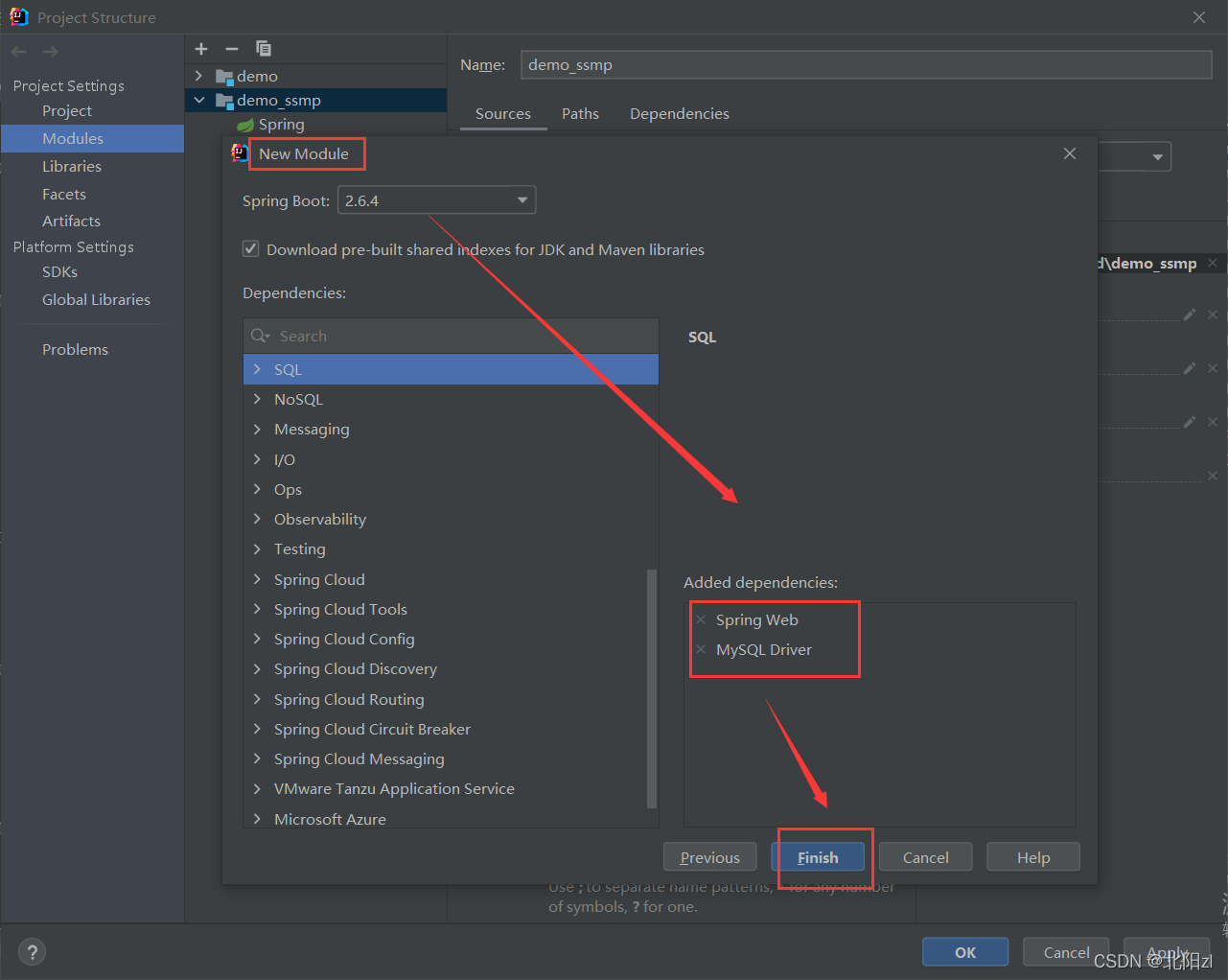Image resolution: width=1228 pixels, height=980 pixels.
Task: Select Spring Cloud Config category row
Action: pyautogui.click(x=451, y=639)
